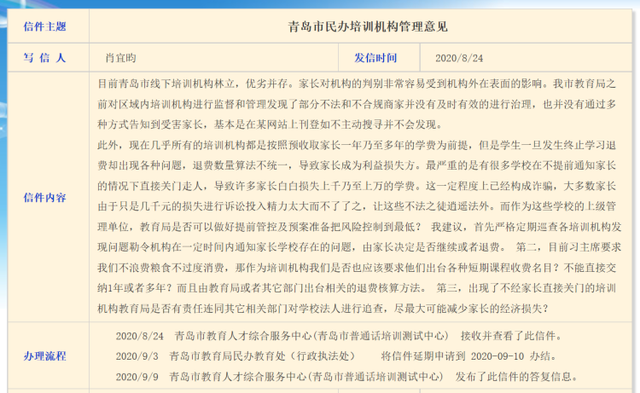Click the line starting 前对区域内培训机构进行监督

356,104
